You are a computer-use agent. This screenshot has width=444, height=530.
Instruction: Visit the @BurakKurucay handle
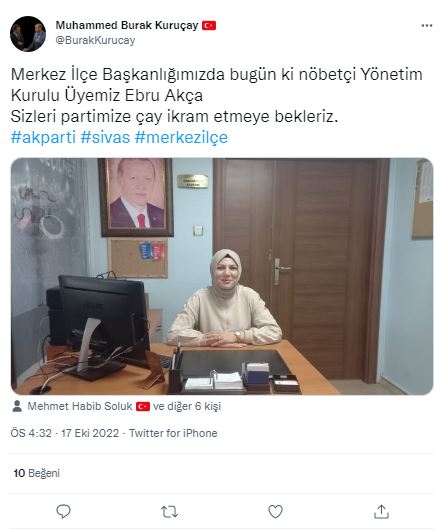click(95, 40)
